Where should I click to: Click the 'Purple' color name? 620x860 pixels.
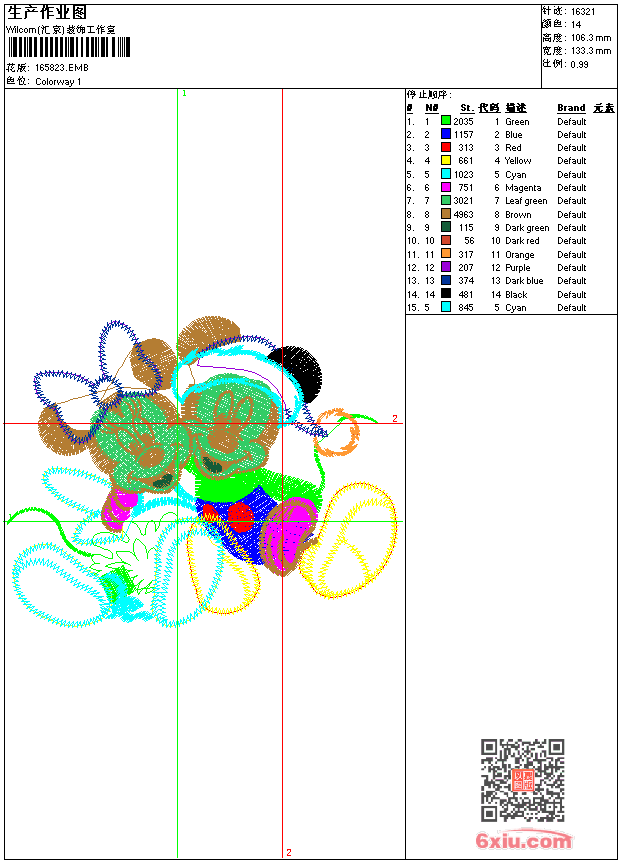tap(517, 268)
